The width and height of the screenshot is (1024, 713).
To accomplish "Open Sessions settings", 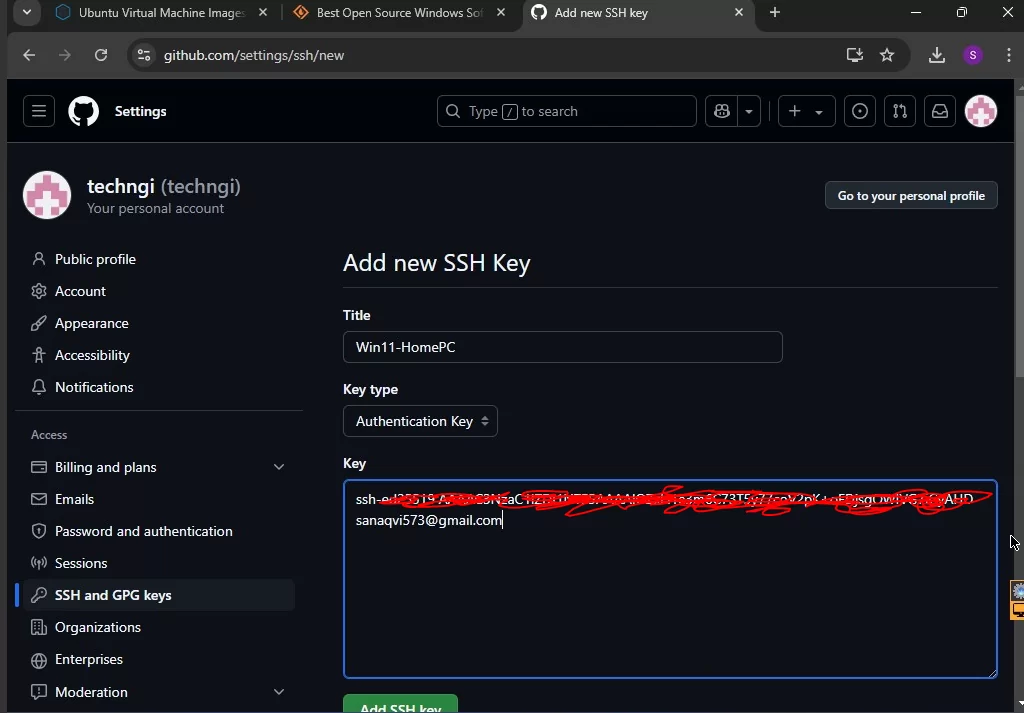I will (x=80, y=563).
